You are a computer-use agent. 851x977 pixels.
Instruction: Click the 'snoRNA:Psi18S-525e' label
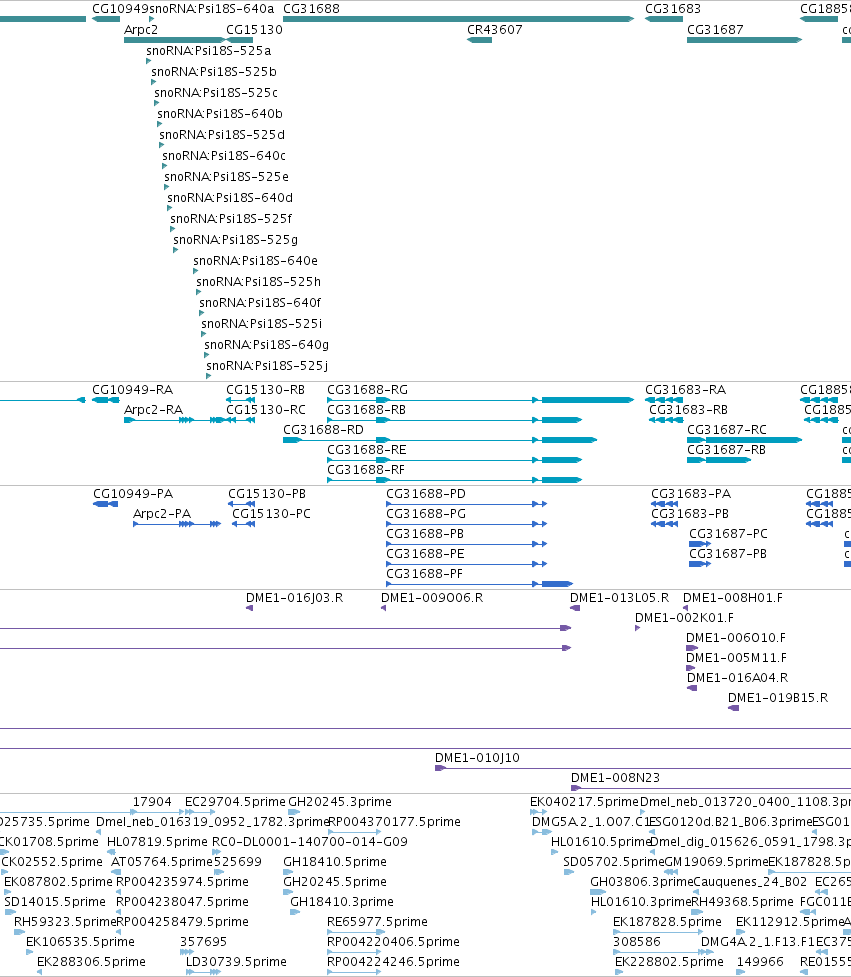[x=227, y=176]
